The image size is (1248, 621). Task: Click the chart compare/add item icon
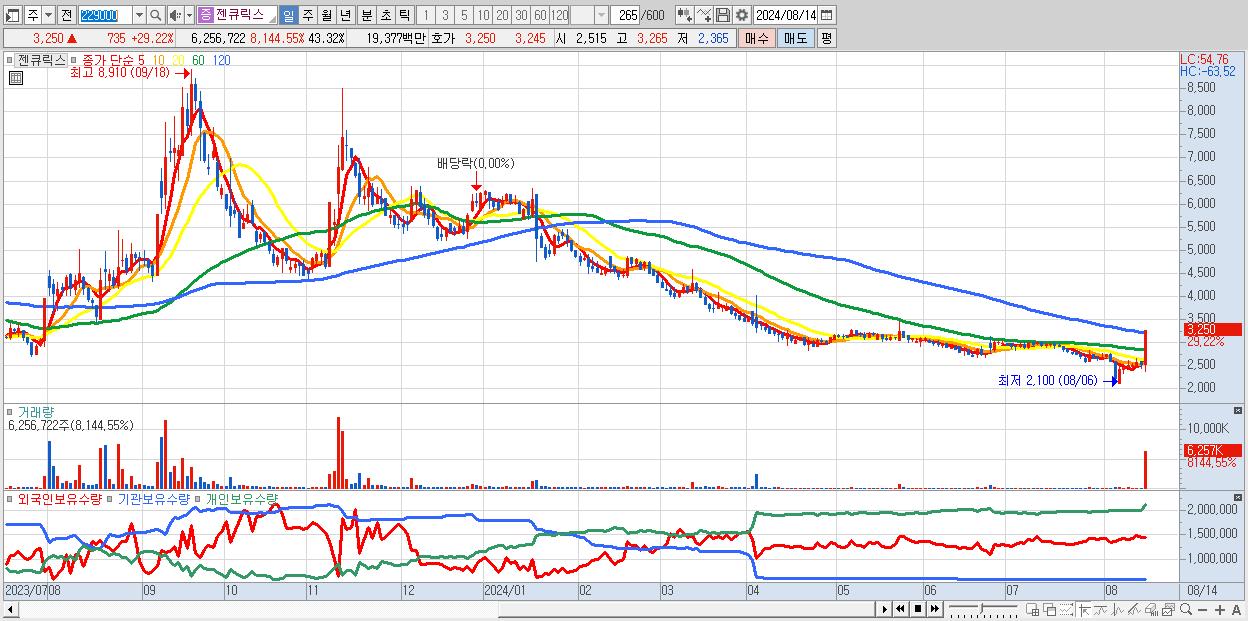(684, 15)
